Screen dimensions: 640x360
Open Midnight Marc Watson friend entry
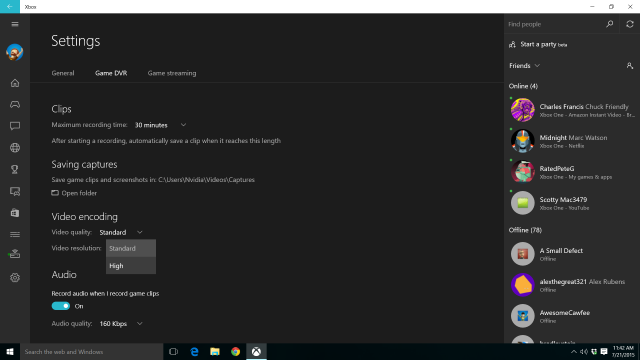tap(572, 141)
